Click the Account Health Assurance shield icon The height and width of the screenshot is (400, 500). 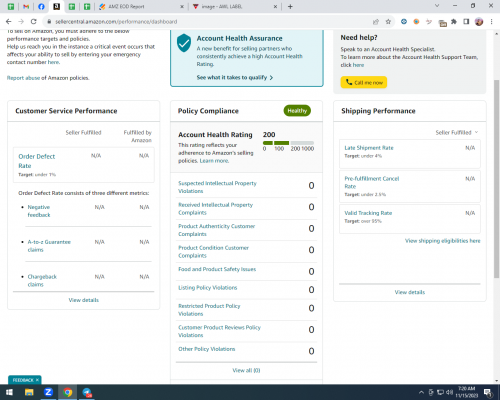coord(184,43)
